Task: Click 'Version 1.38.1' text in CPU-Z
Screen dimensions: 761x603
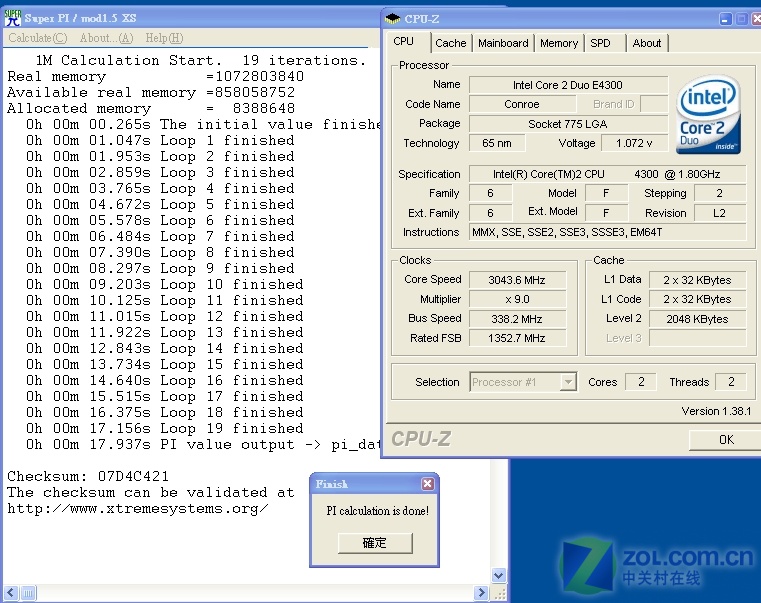Action: (x=716, y=411)
